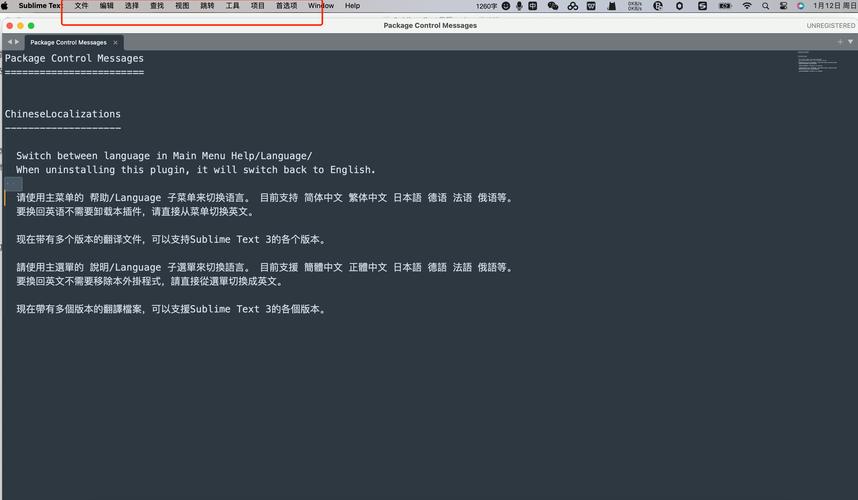Open Control Center icon
Screen dimensions: 858x500
[783, 5]
